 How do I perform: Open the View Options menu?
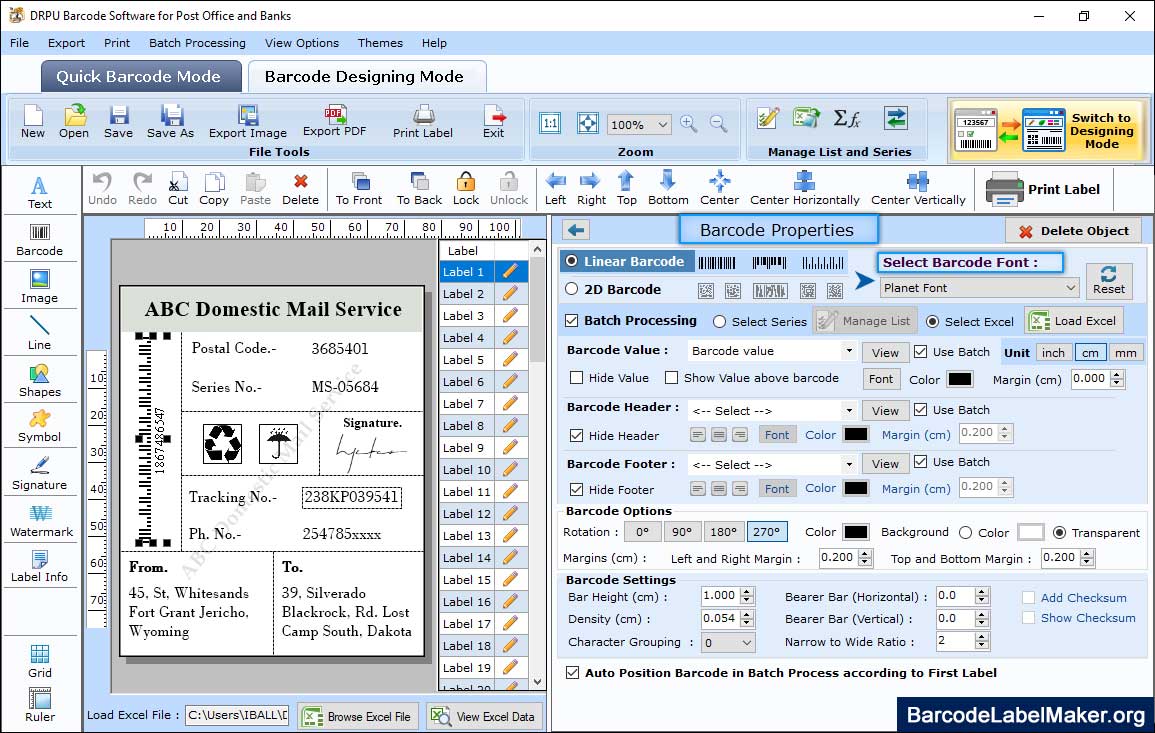pos(302,43)
